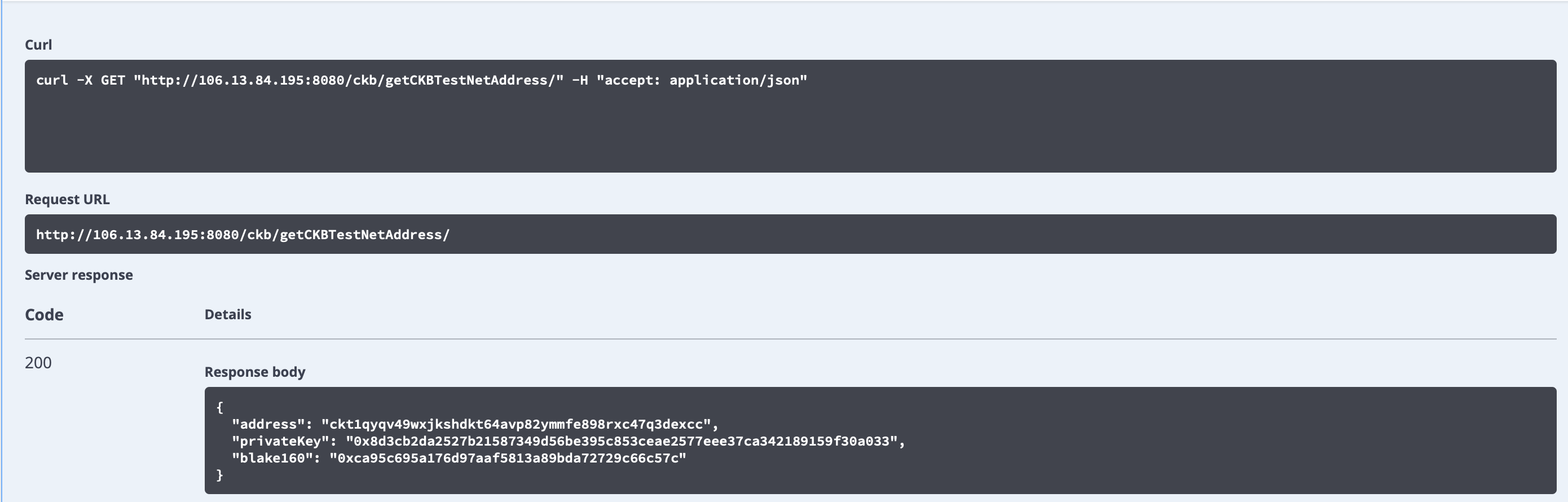Click the Curl section heading

(38, 45)
